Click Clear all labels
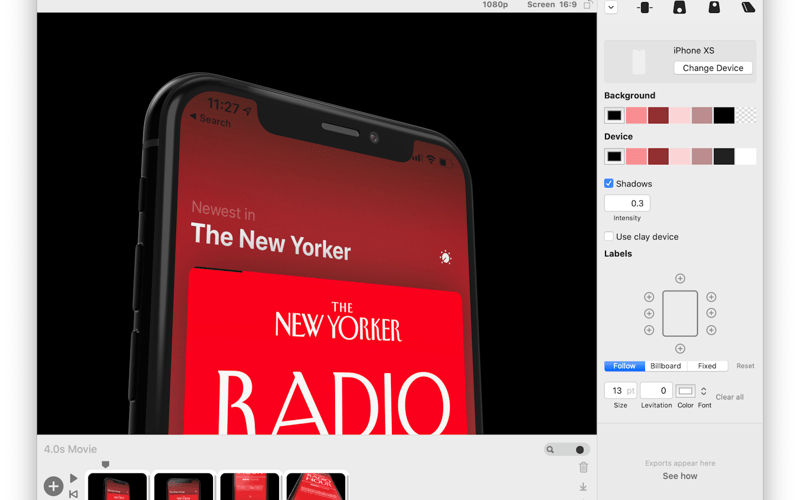800x500 pixels. 729,397
